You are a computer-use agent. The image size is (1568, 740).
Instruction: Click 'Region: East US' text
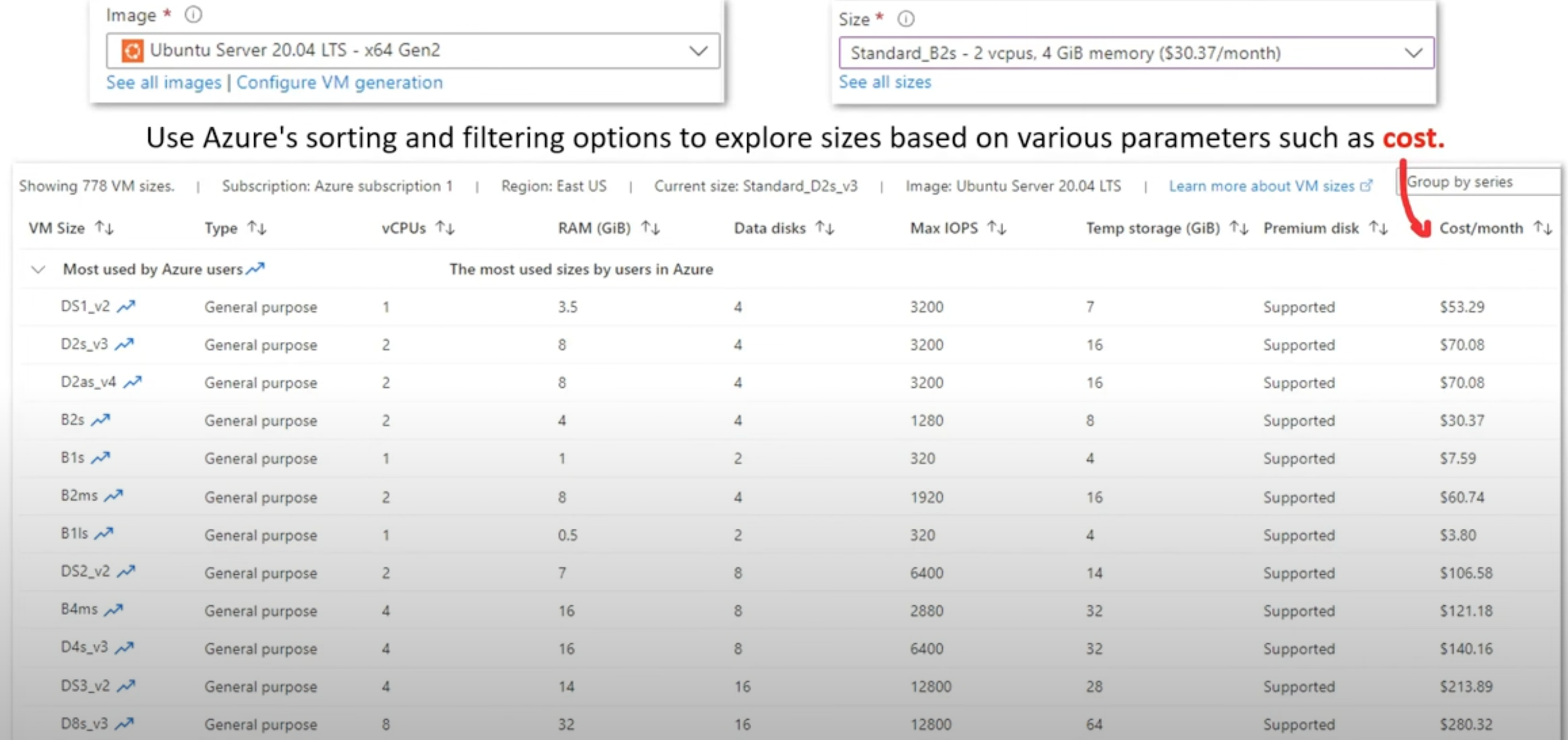(x=554, y=186)
